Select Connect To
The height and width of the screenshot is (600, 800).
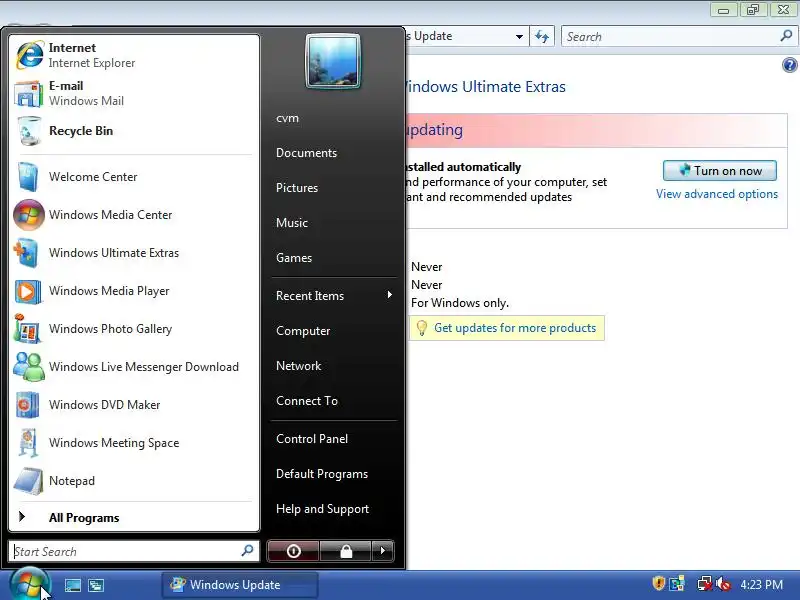pyautogui.click(x=307, y=401)
